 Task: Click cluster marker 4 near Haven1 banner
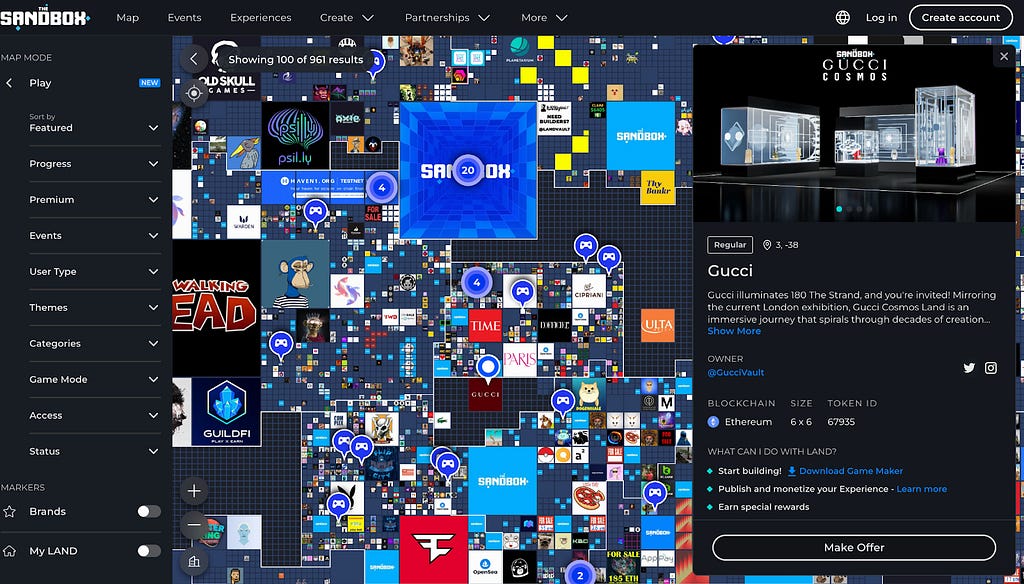382,188
